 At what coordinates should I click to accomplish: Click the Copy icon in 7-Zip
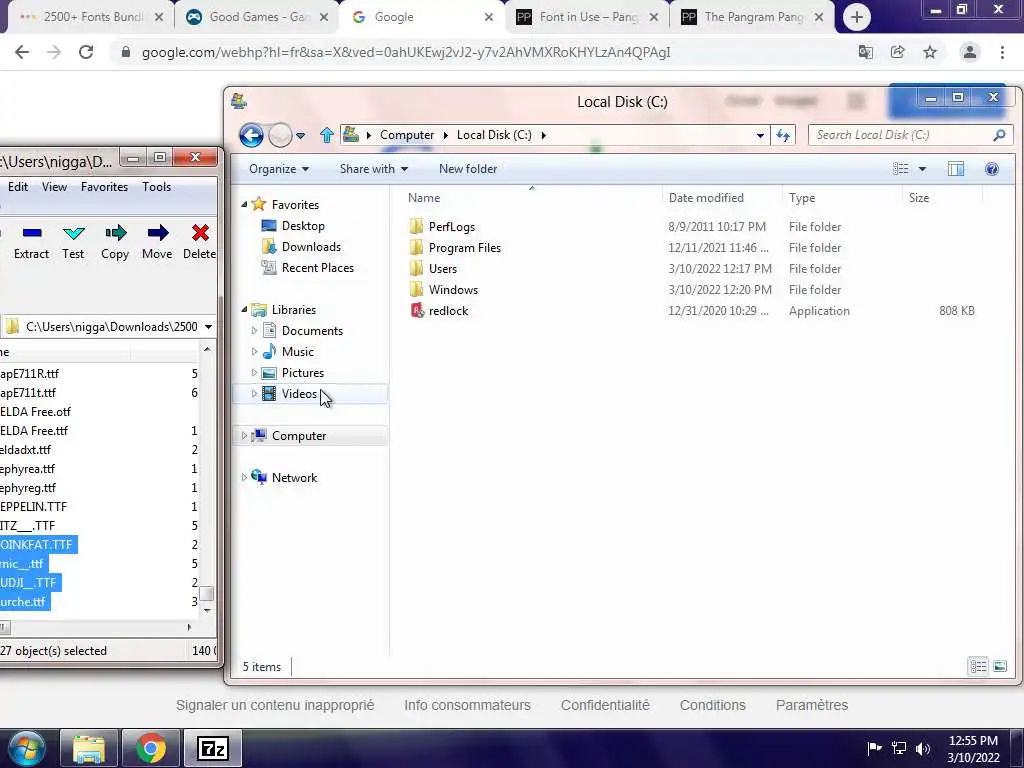point(115,233)
